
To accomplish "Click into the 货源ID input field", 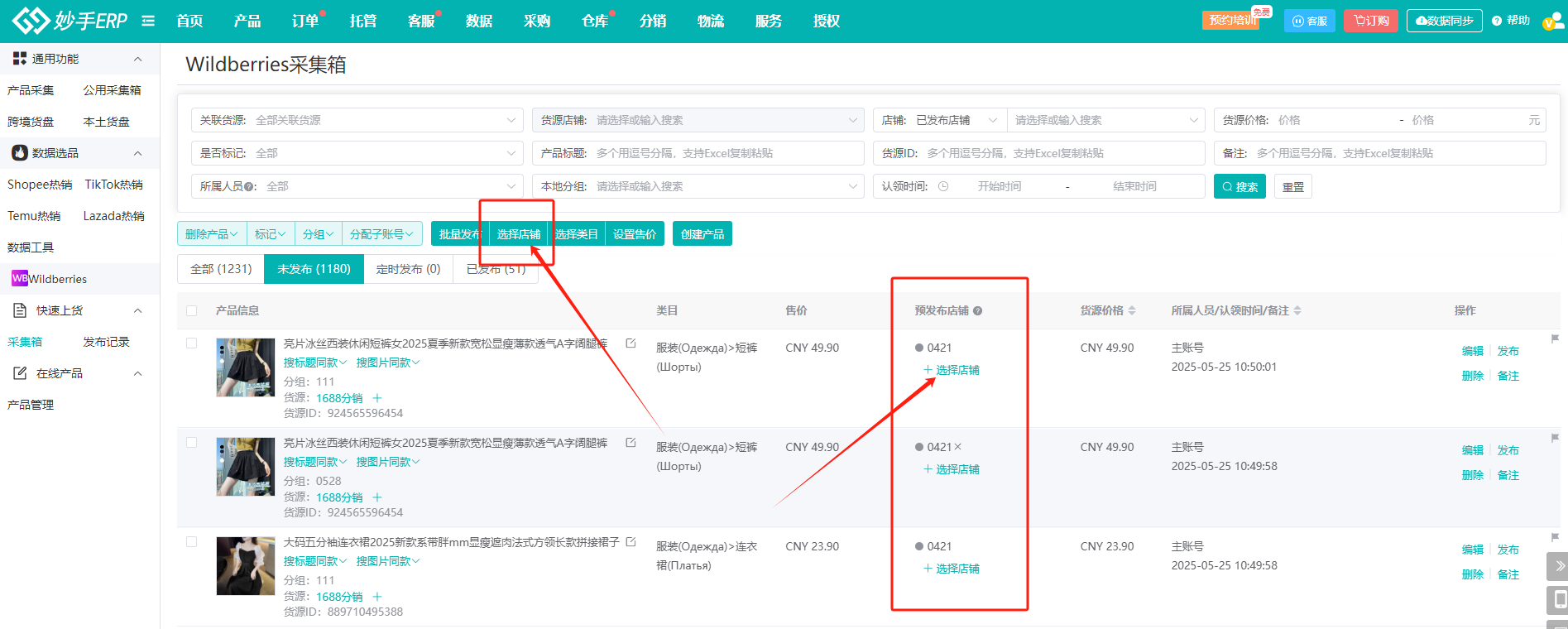I will 1038,153.
